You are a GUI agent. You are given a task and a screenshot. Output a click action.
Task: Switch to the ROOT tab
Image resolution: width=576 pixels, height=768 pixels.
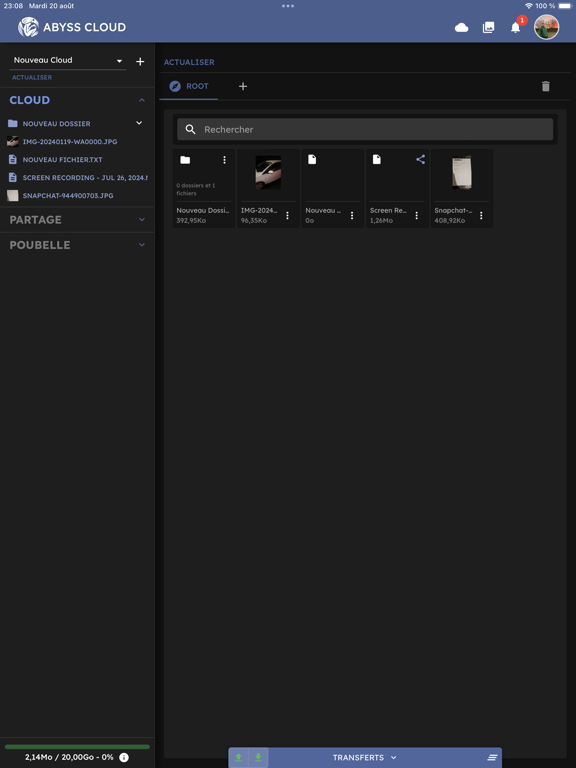(x=189, y=86)
